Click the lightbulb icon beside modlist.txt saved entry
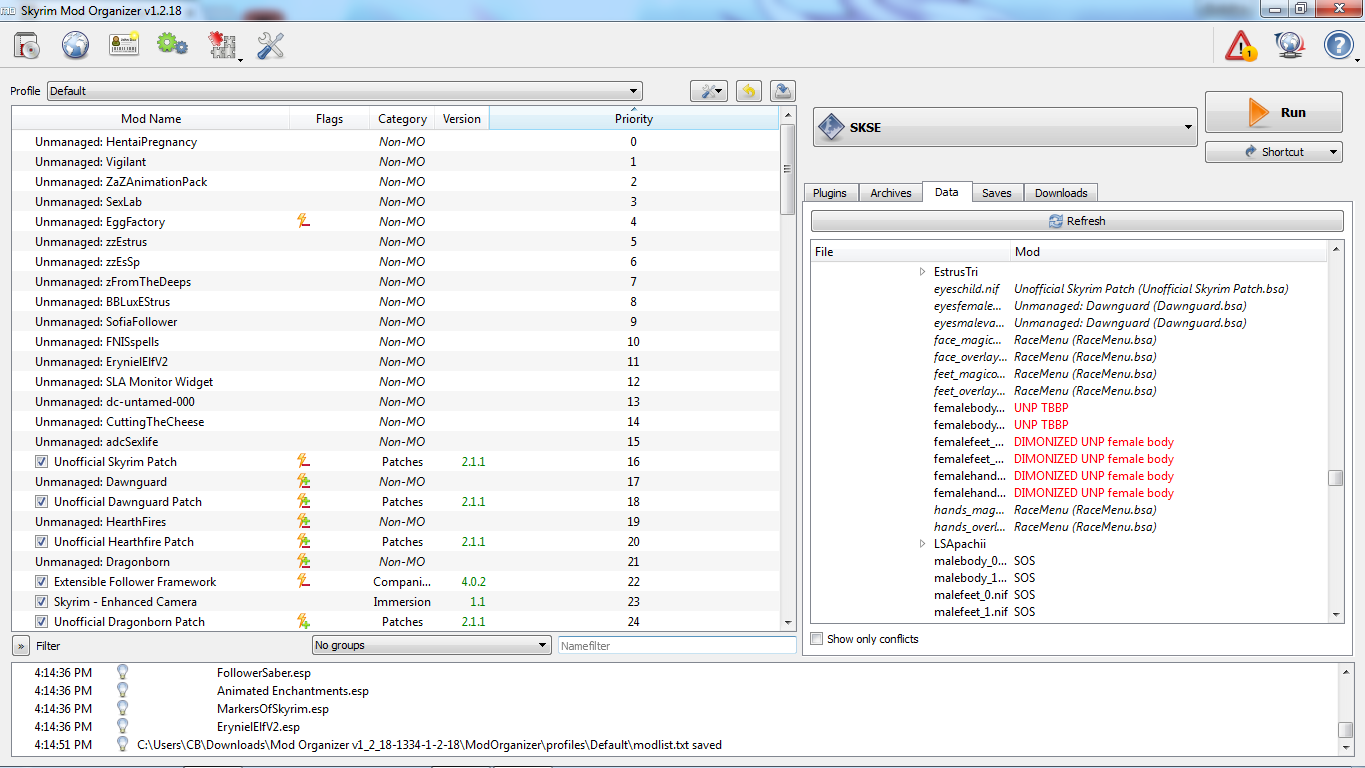1365x768 pixels. tap(123, 745)
